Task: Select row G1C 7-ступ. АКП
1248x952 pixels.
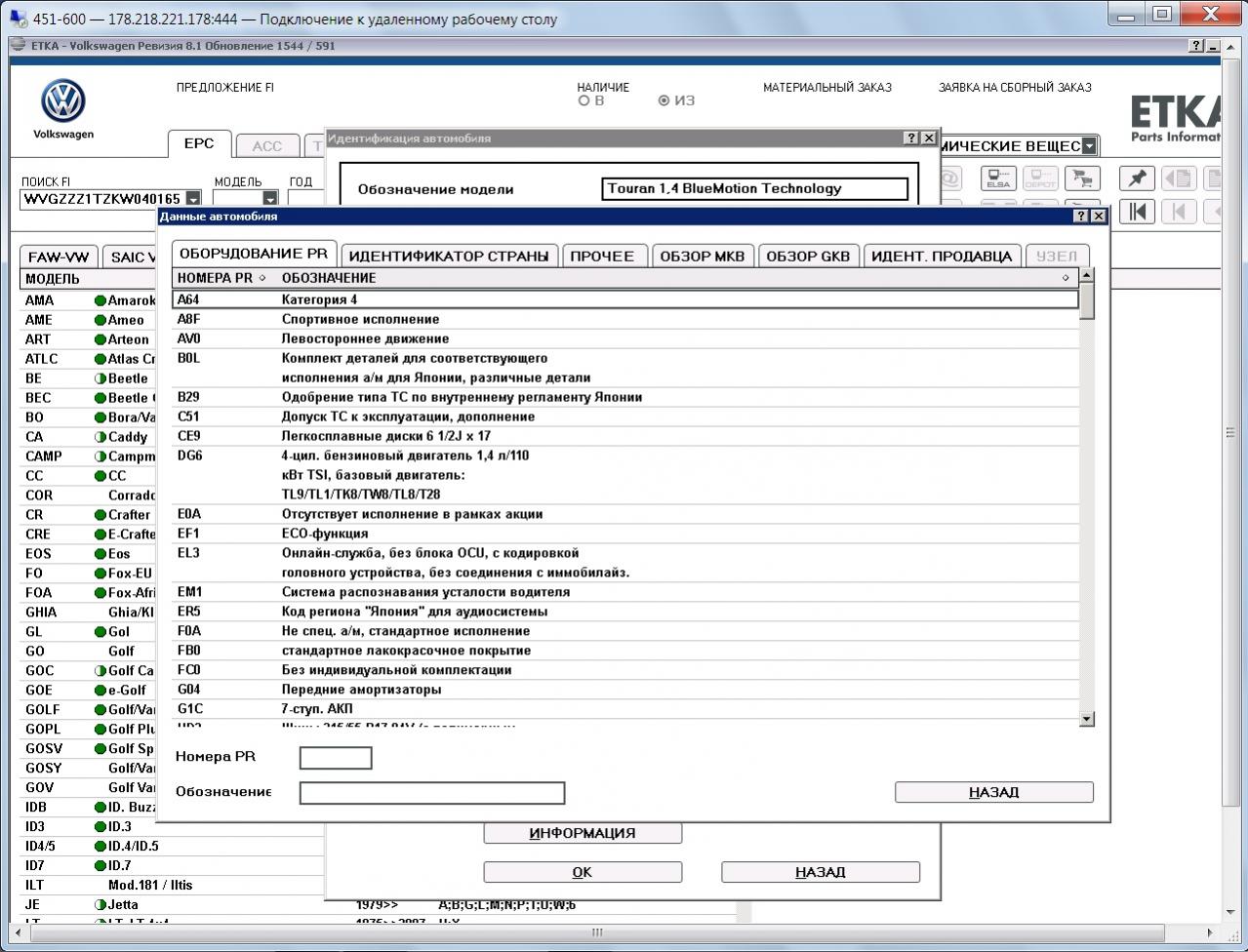Action: click(625, 709)
